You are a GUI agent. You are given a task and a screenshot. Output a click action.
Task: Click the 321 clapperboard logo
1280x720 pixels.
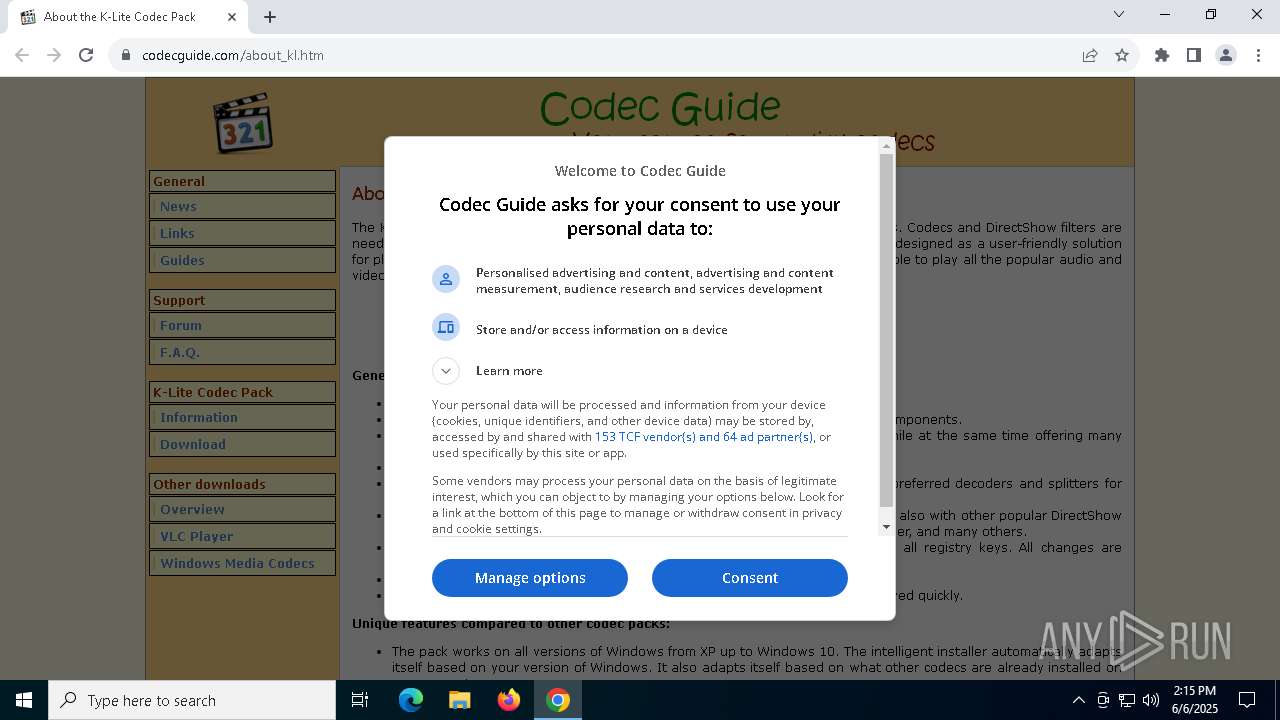pos(243,123)
